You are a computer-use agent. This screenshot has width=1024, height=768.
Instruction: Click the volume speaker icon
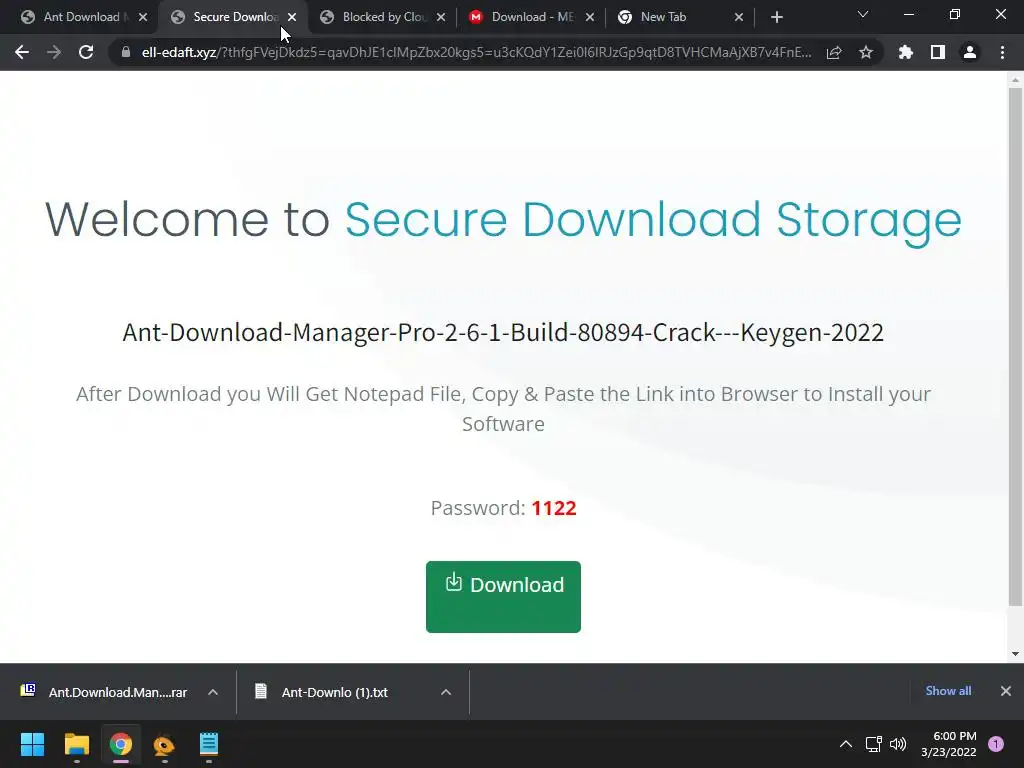[898, 744]
